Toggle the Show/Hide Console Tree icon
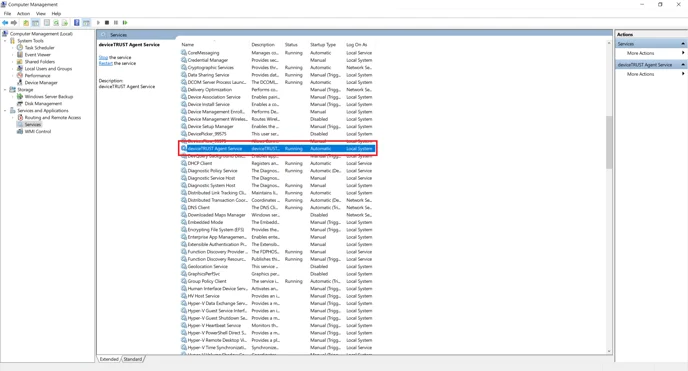Image resolution: width=688 pixels, height=371 pixels. tap(36, 23)
